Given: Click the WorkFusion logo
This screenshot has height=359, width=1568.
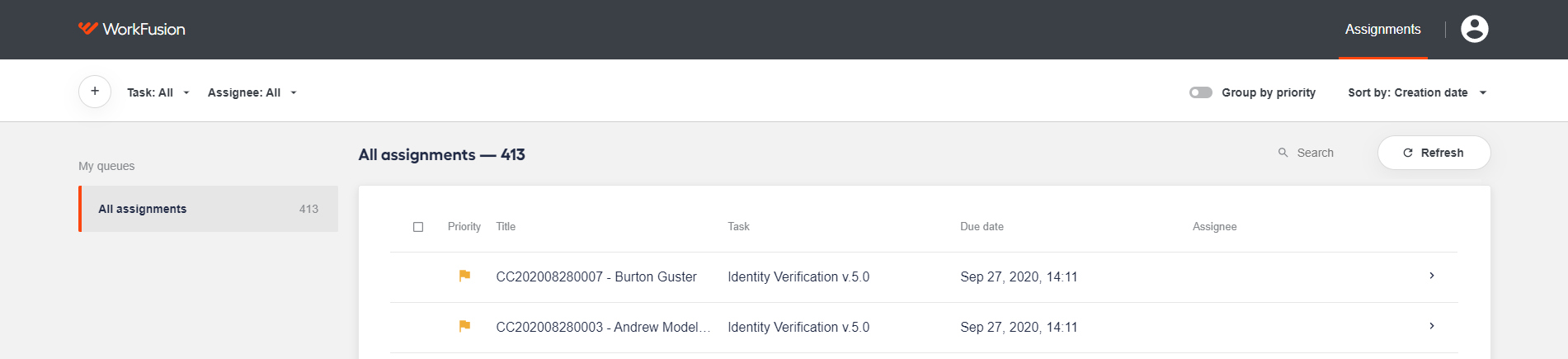Looking at the screenshot, I should (131, 29).
